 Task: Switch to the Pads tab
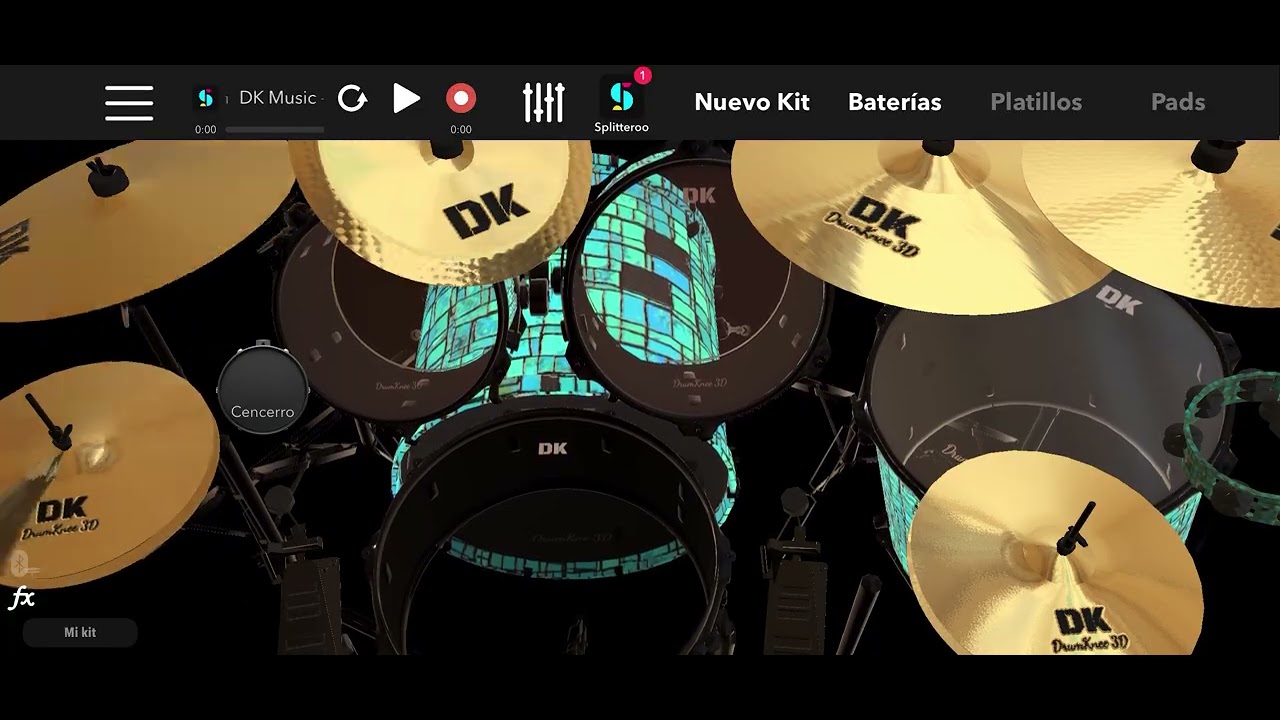tap(1178, 102)
